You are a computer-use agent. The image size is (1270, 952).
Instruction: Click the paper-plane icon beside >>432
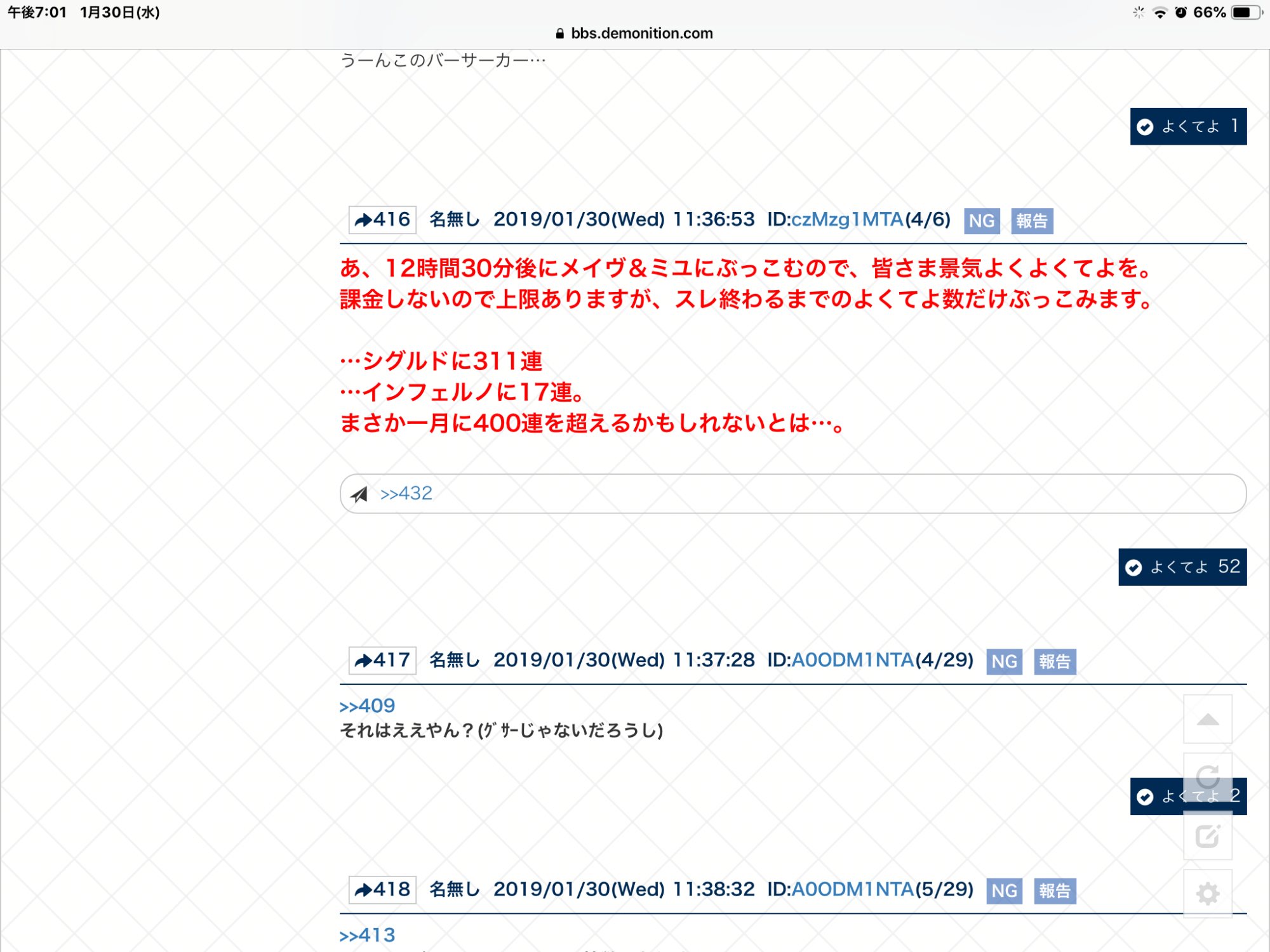(359, 494)
